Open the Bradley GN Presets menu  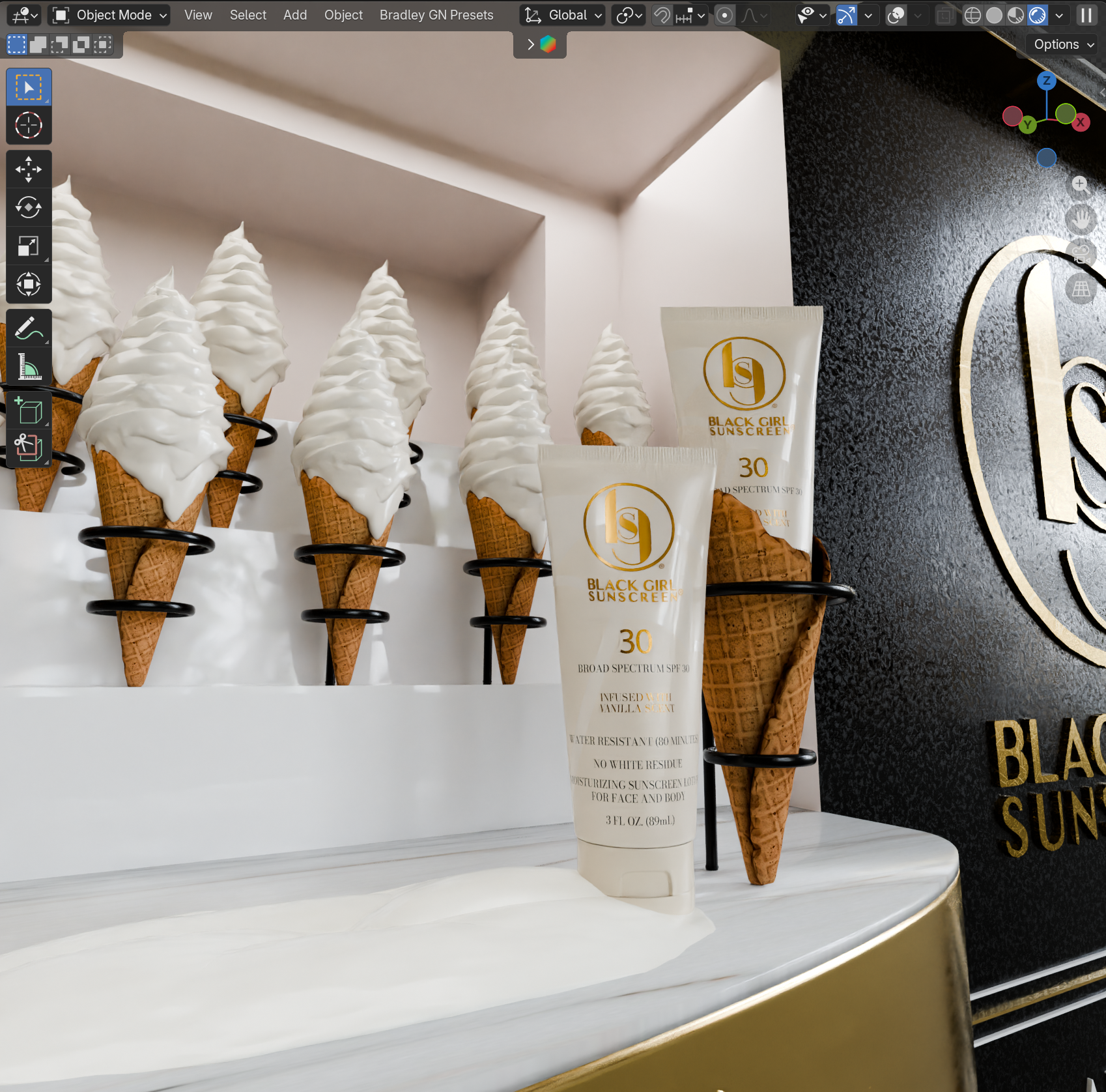436,15
